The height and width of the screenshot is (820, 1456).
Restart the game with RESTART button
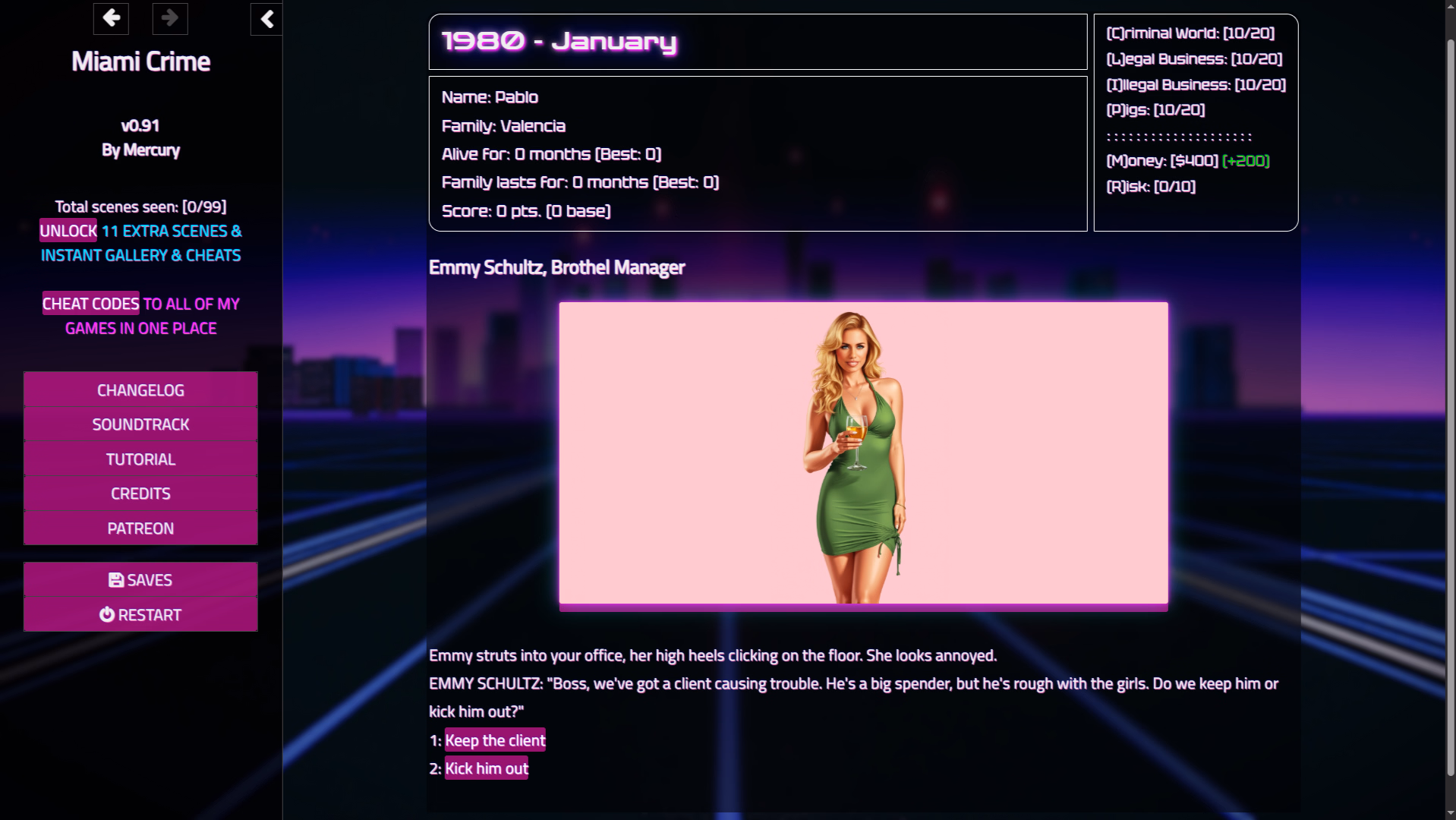coord(140,615)
